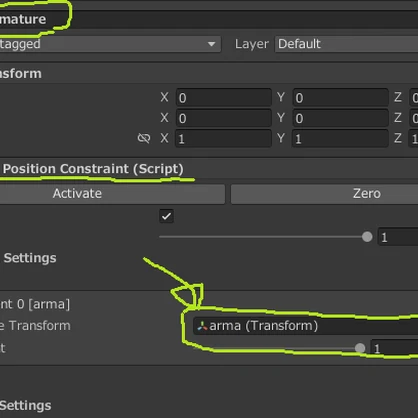
Task: Toggle the scale constrain proportions link icon
Action: (144, 138)
